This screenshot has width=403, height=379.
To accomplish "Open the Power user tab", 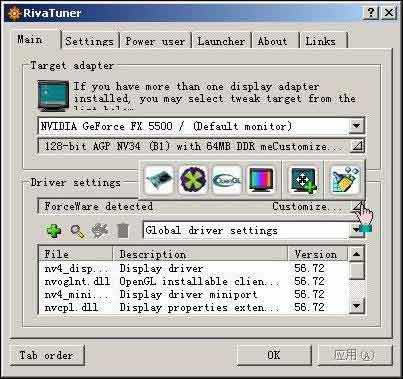I will click(155, 41).
